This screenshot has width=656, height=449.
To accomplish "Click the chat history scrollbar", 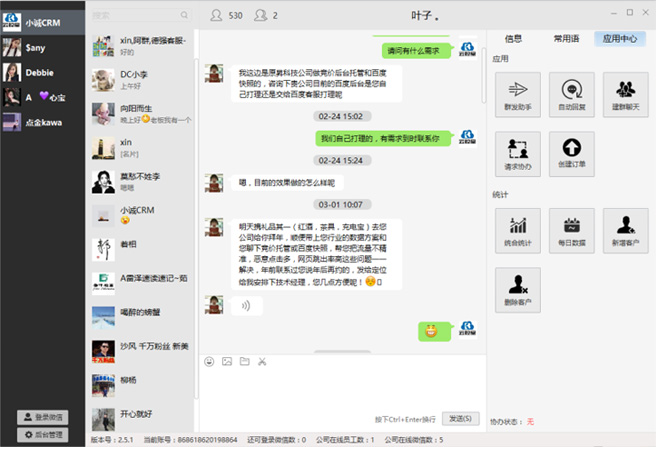I will (484, 75).
